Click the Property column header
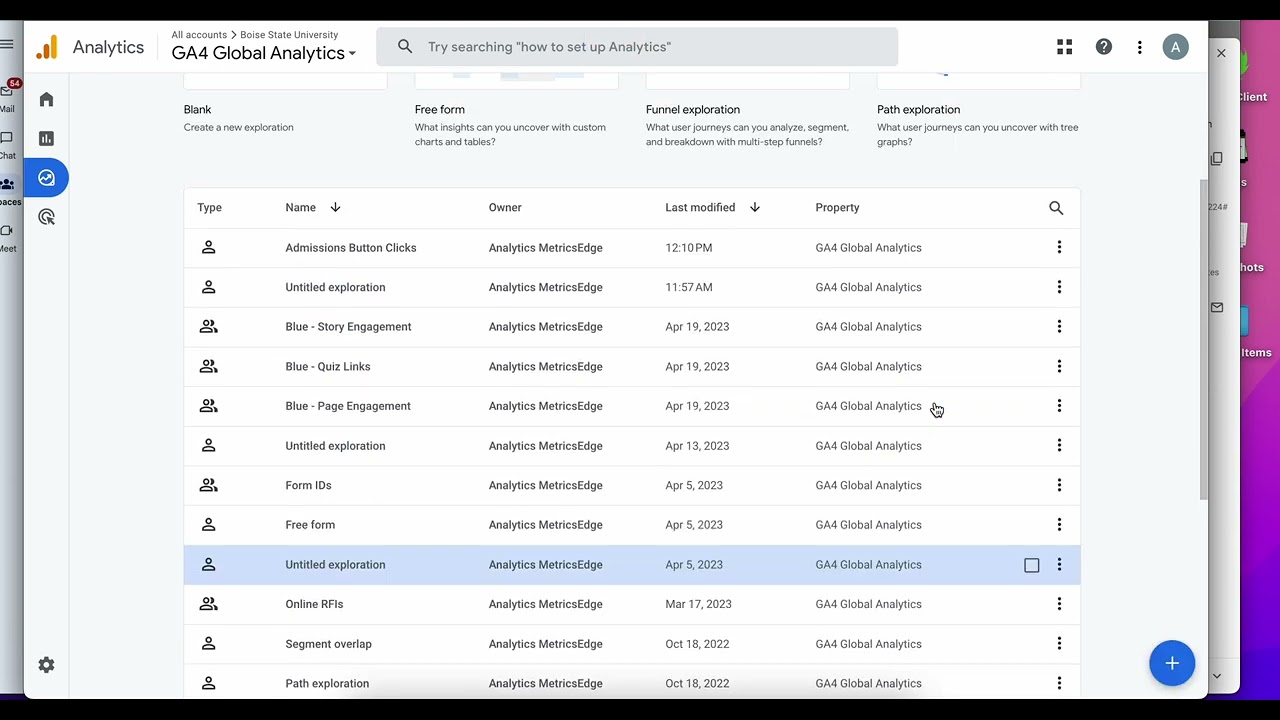Viewport: 1280px width, 720px height. [x=837, y=208]
